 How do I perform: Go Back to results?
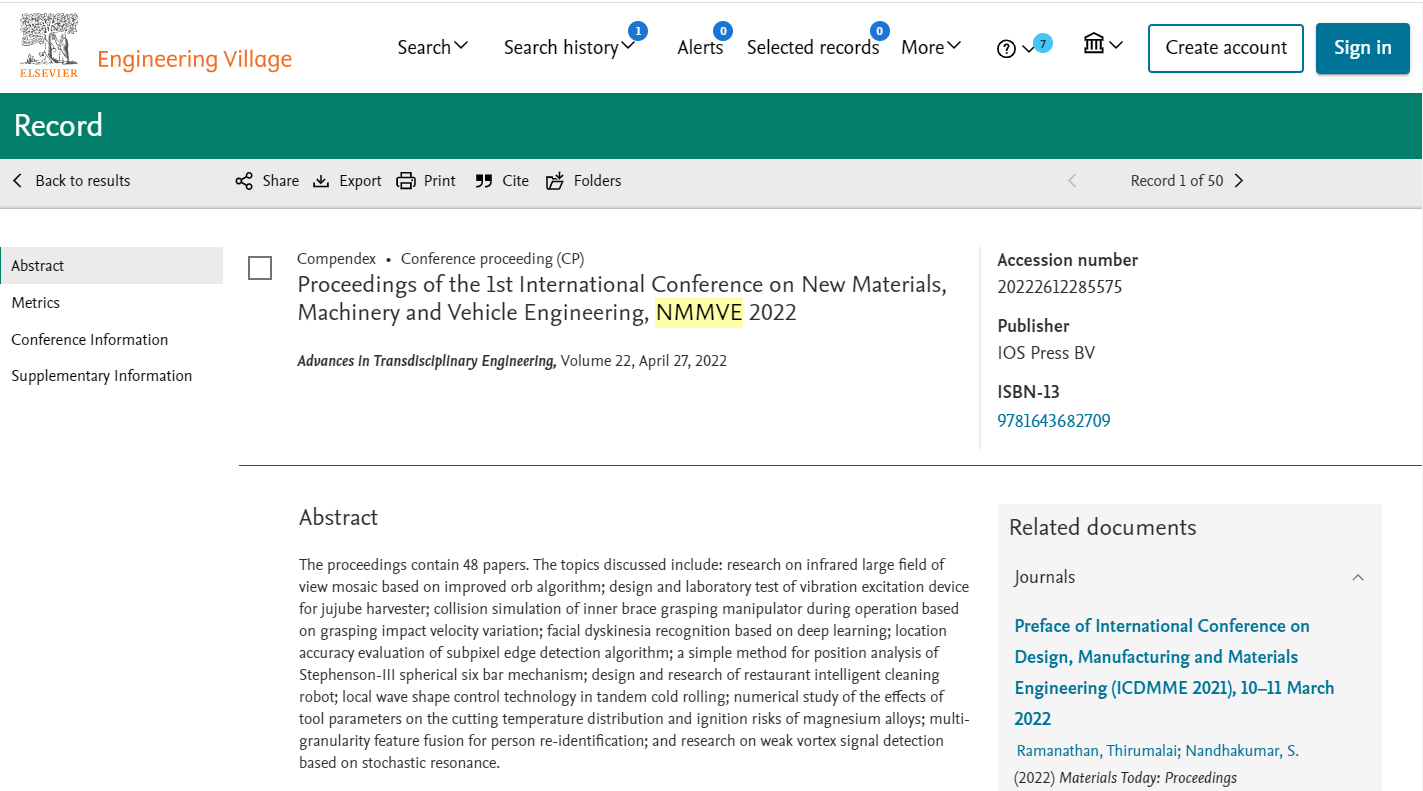coord(71,181)
